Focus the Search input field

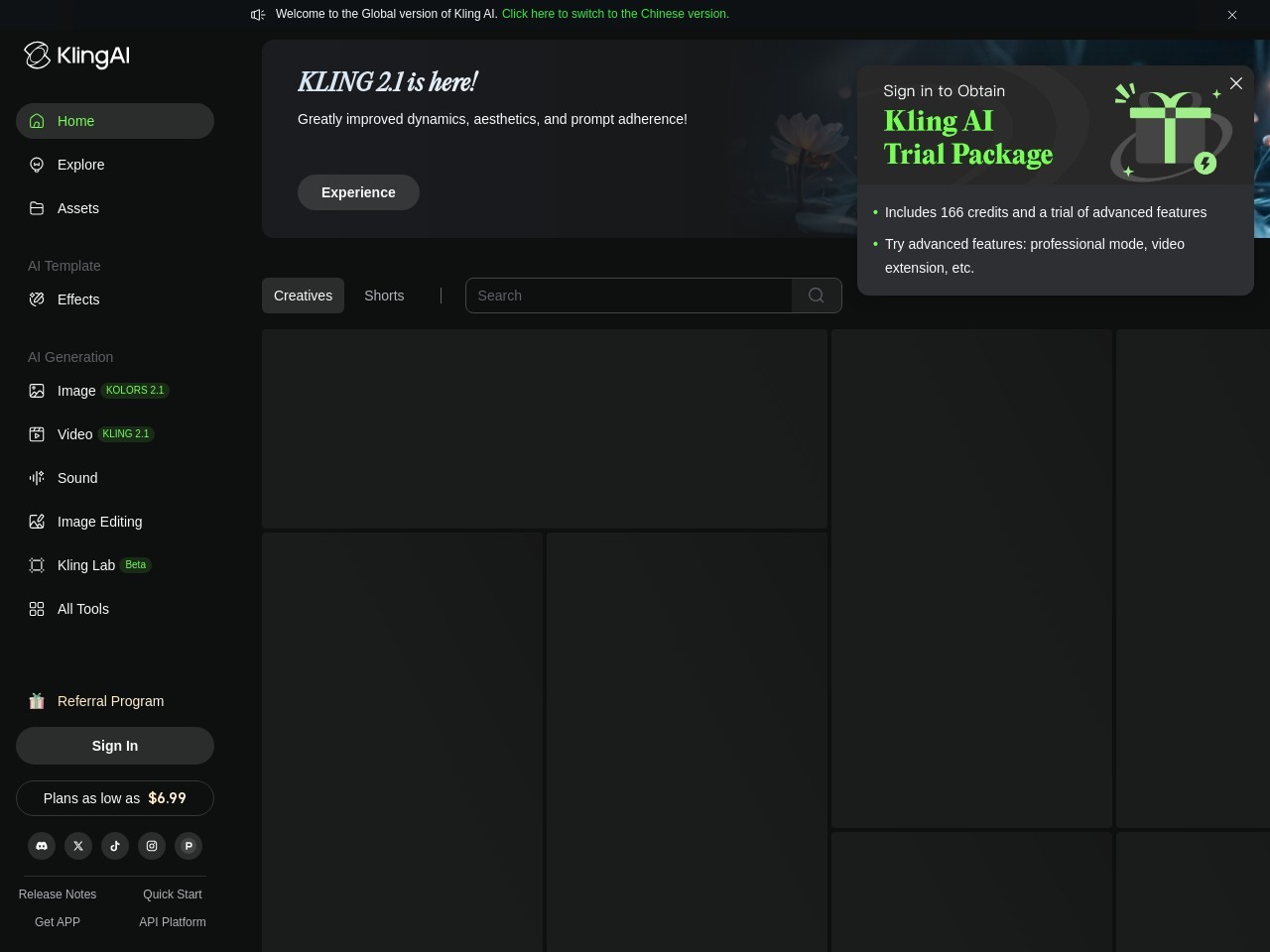629,296
